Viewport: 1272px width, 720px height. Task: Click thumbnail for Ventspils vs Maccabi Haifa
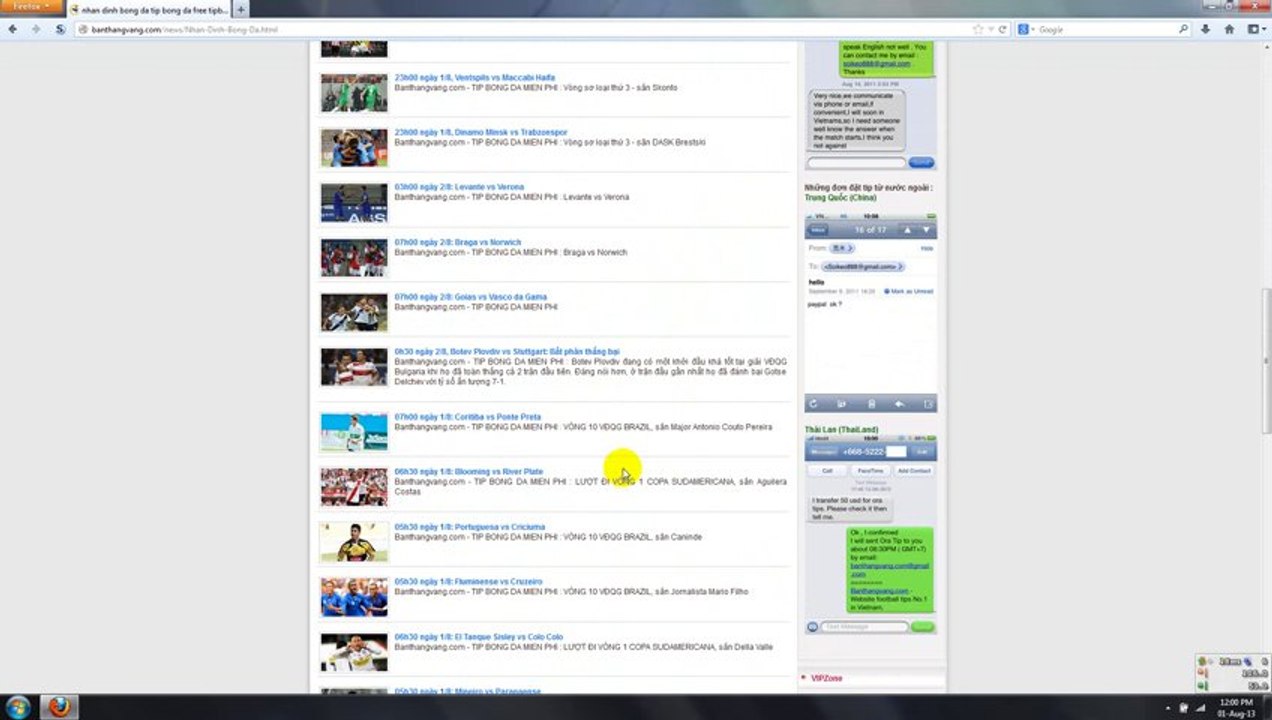tap(354, 92)
